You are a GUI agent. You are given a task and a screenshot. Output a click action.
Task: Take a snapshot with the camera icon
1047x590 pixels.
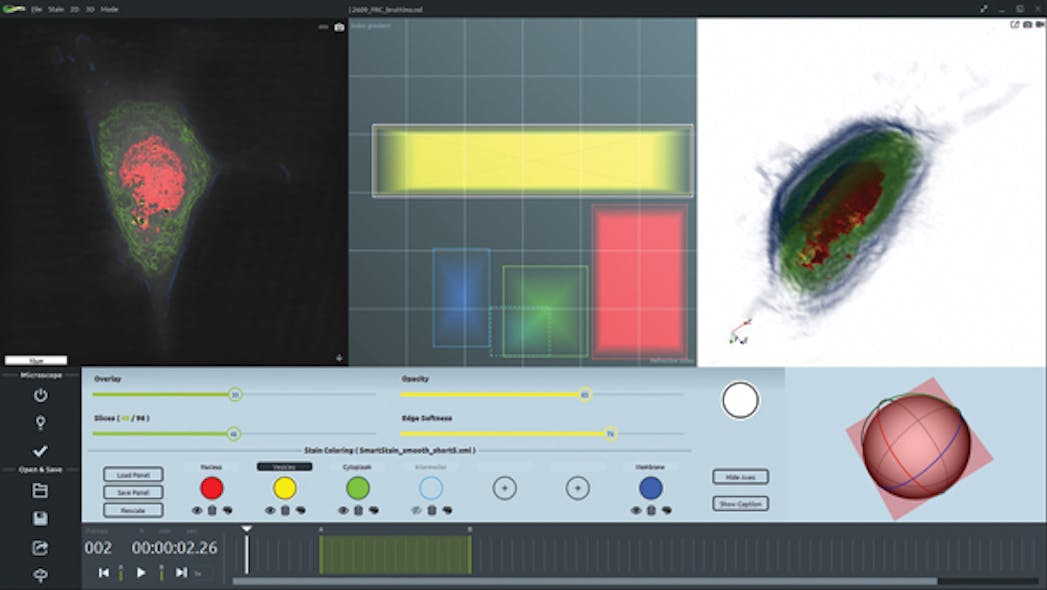pyautogui.click(x=340, y=27)
